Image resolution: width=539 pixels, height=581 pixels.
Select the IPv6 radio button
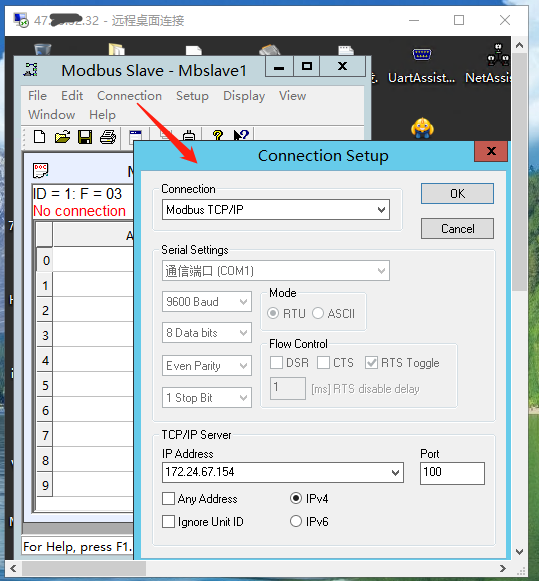296,521
